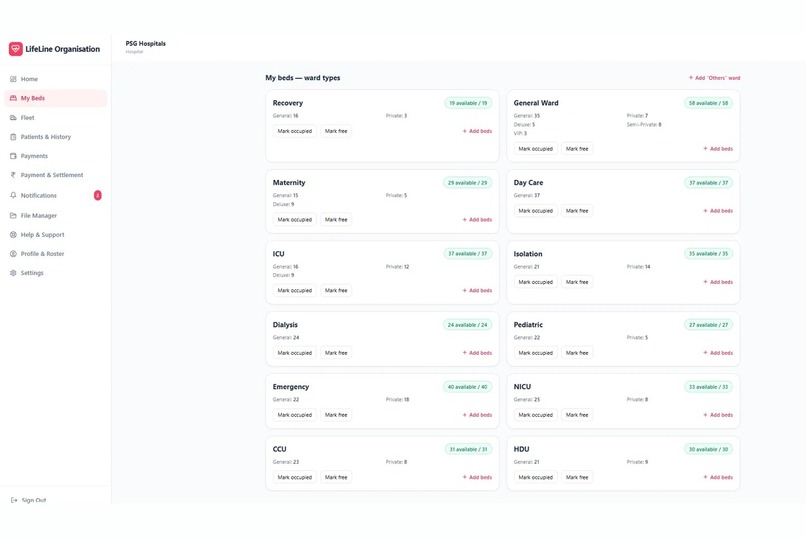Mark an Emergency bed occupied
This screenshot has width=806, height=538.
(295, 415)
